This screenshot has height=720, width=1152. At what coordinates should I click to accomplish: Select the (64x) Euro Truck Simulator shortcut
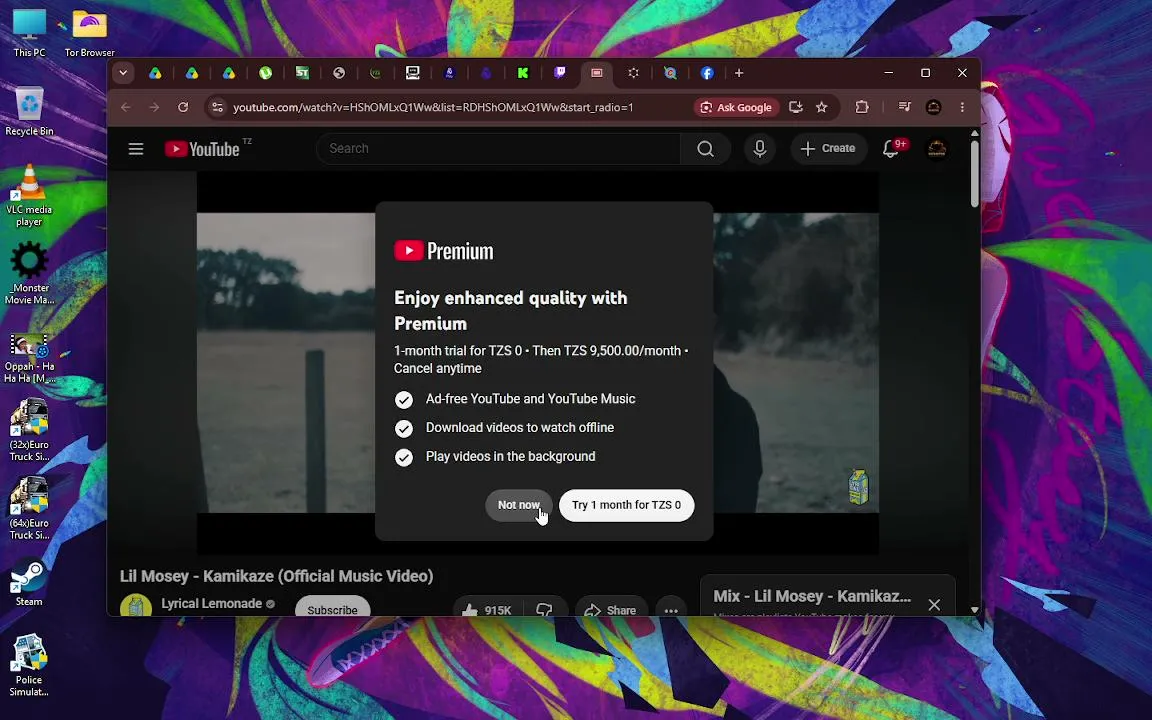coord(29,508)
